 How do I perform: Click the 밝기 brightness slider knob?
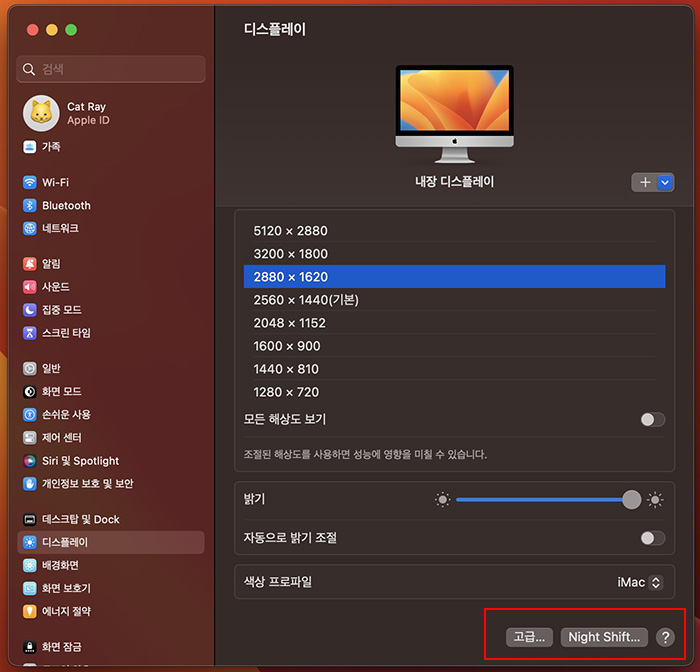(631, 500)
